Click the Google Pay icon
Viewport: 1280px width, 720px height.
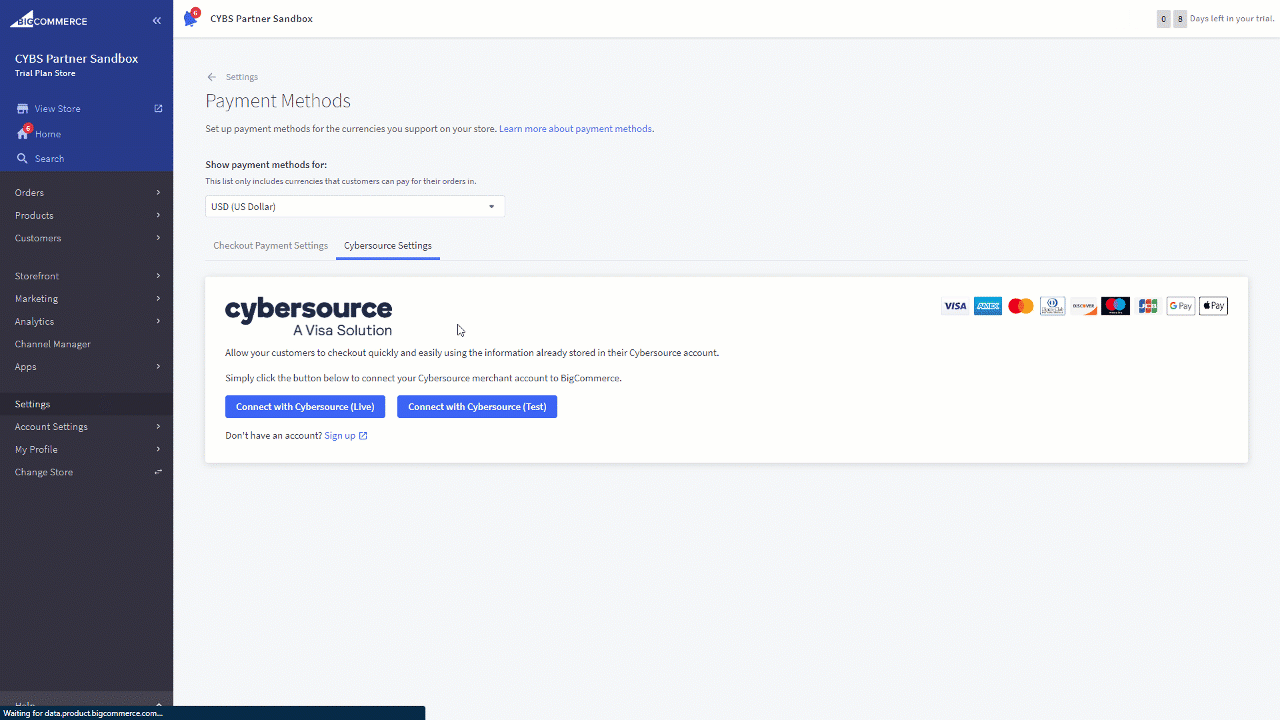pos(1180,306)
